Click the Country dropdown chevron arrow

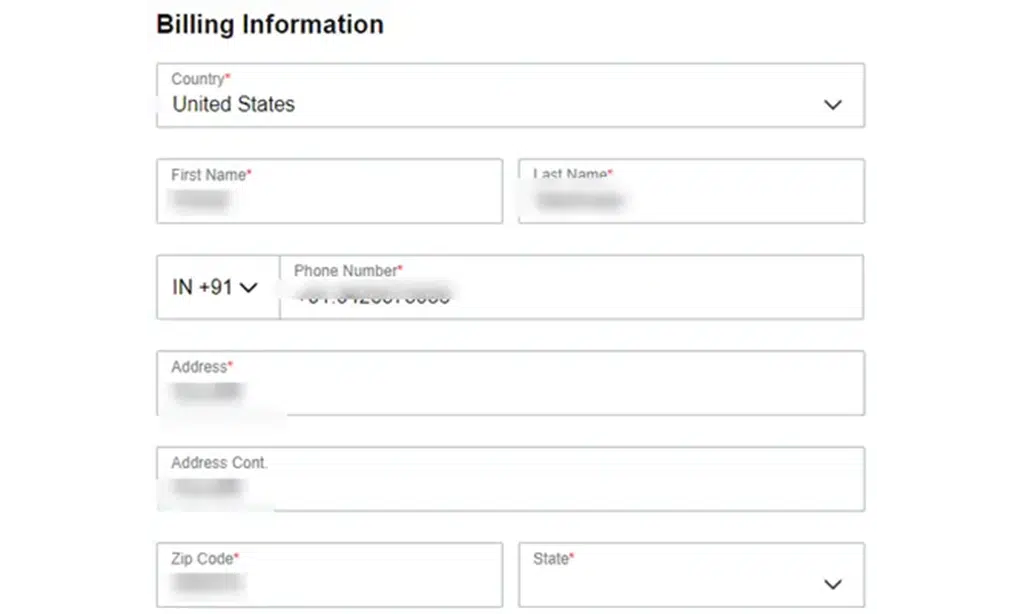coord(831,103)
